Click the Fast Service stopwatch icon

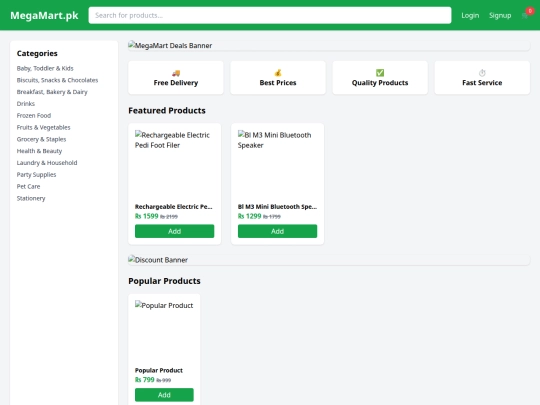coord(482,73)
